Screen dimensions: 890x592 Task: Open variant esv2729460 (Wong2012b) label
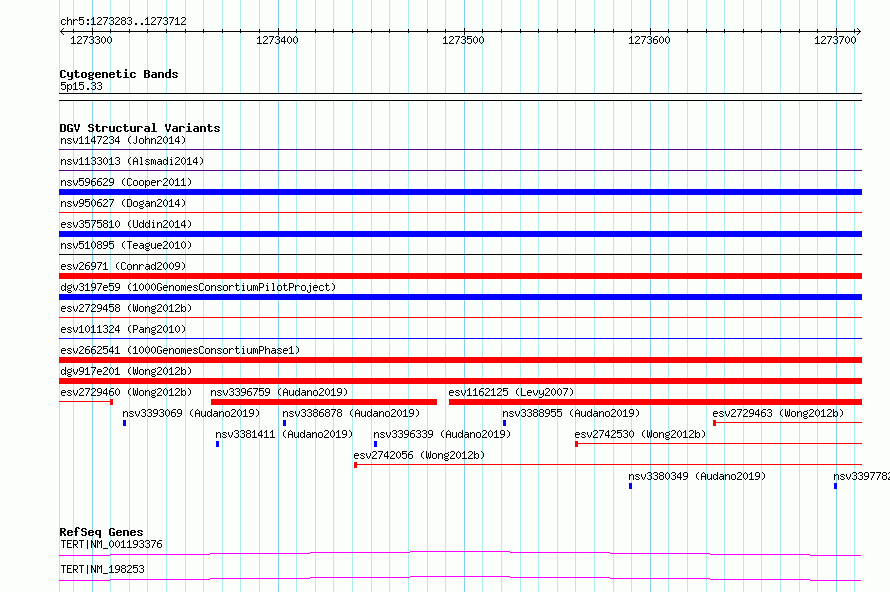point(126,392)
